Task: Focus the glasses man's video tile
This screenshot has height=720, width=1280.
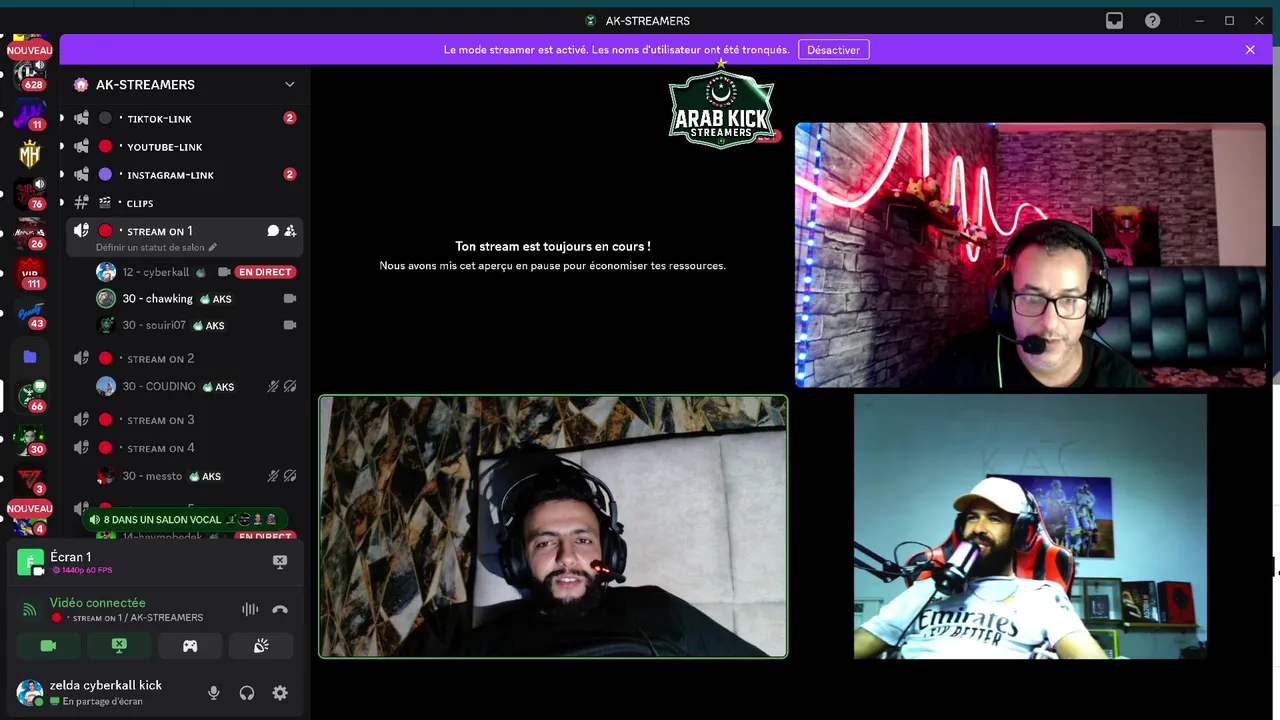Action: tap(1030, 255)
